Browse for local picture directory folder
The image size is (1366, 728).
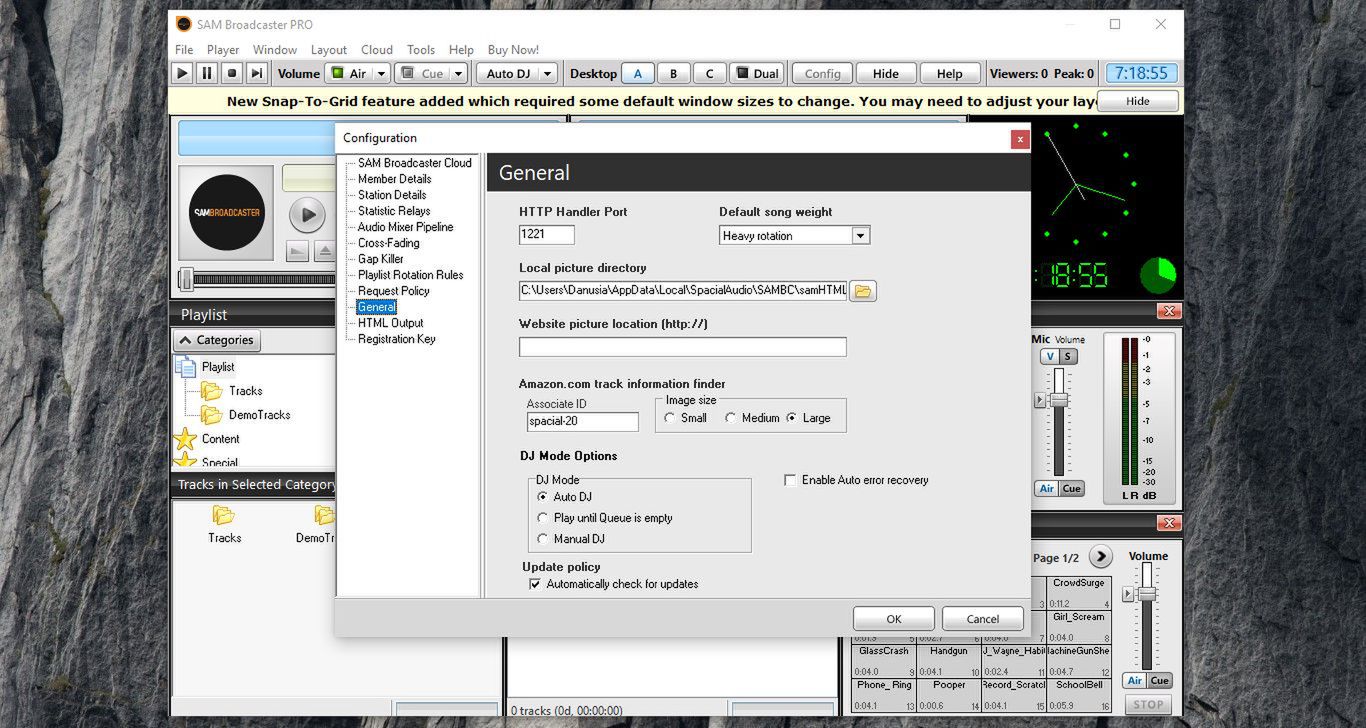click(x=863, y=291)
